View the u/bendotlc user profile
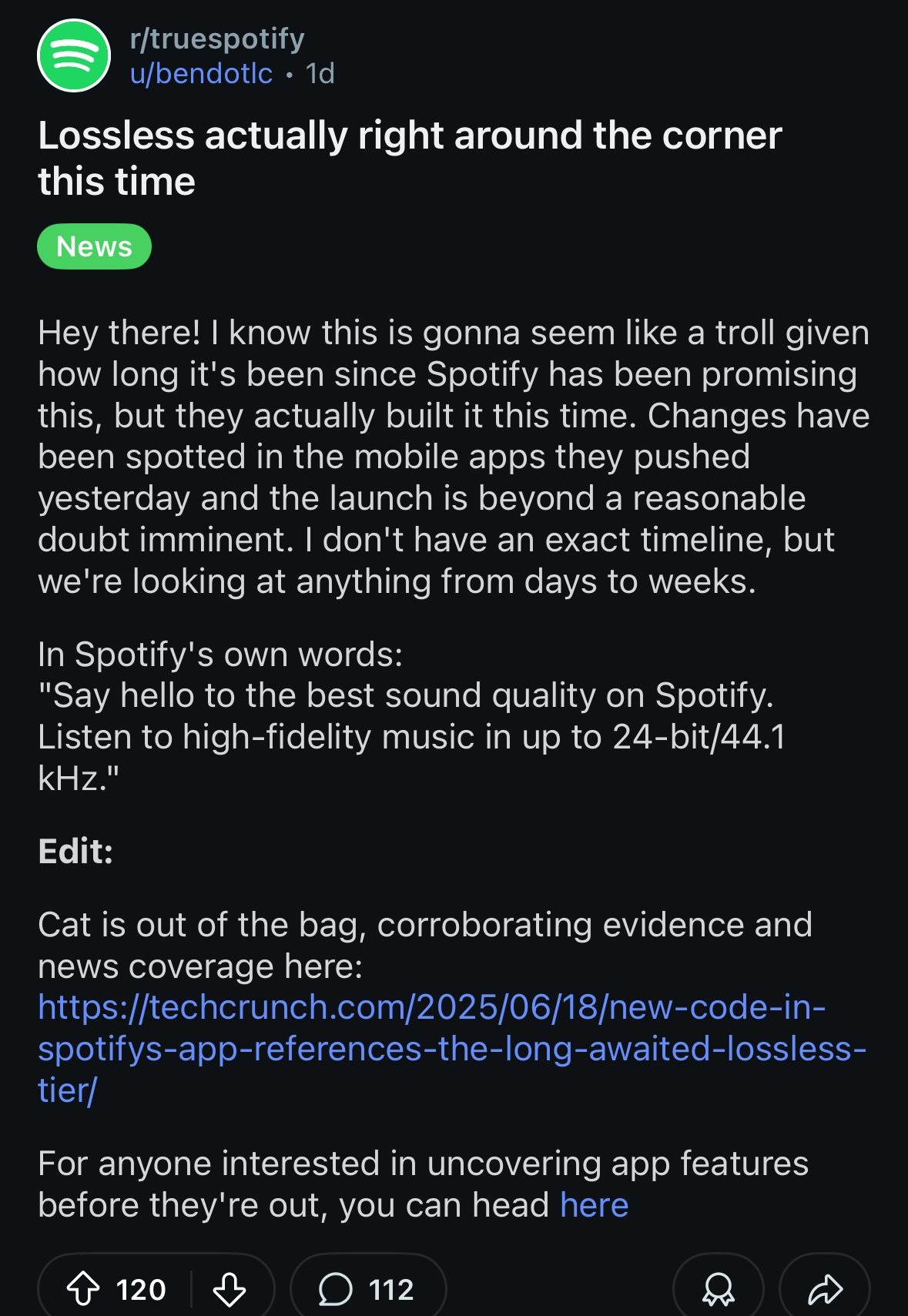Viewport: 908px width, 1316px height. (201, 74)
